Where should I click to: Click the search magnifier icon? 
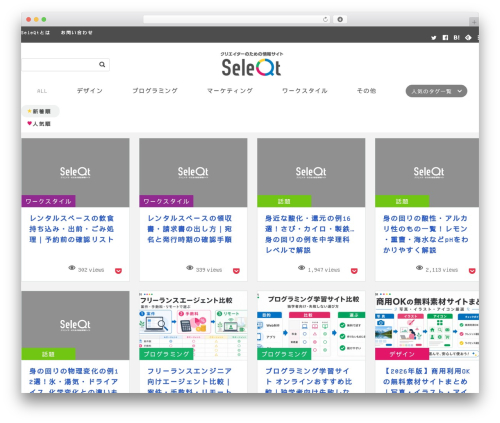102,64
